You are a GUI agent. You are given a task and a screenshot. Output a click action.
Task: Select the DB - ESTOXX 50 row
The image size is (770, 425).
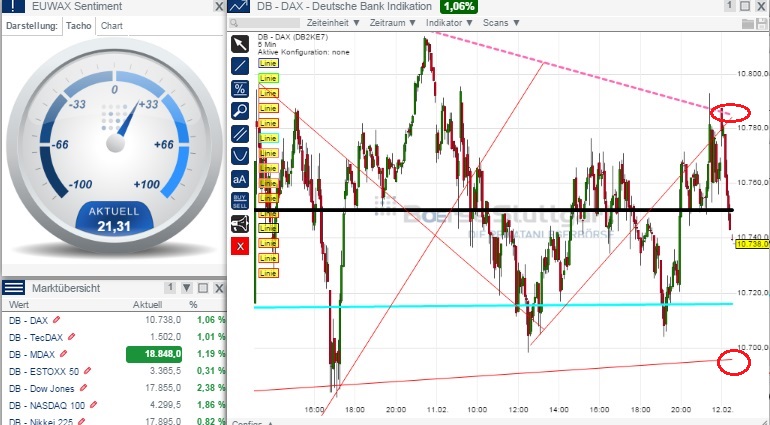click(114, 370)
